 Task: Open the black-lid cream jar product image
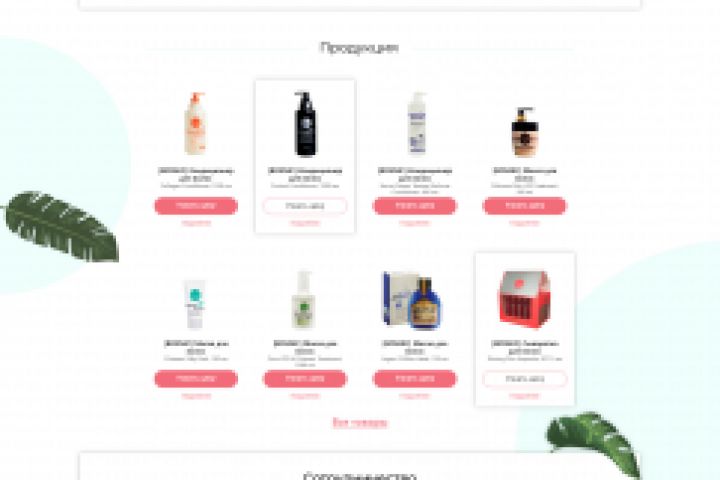click(525, 132)
